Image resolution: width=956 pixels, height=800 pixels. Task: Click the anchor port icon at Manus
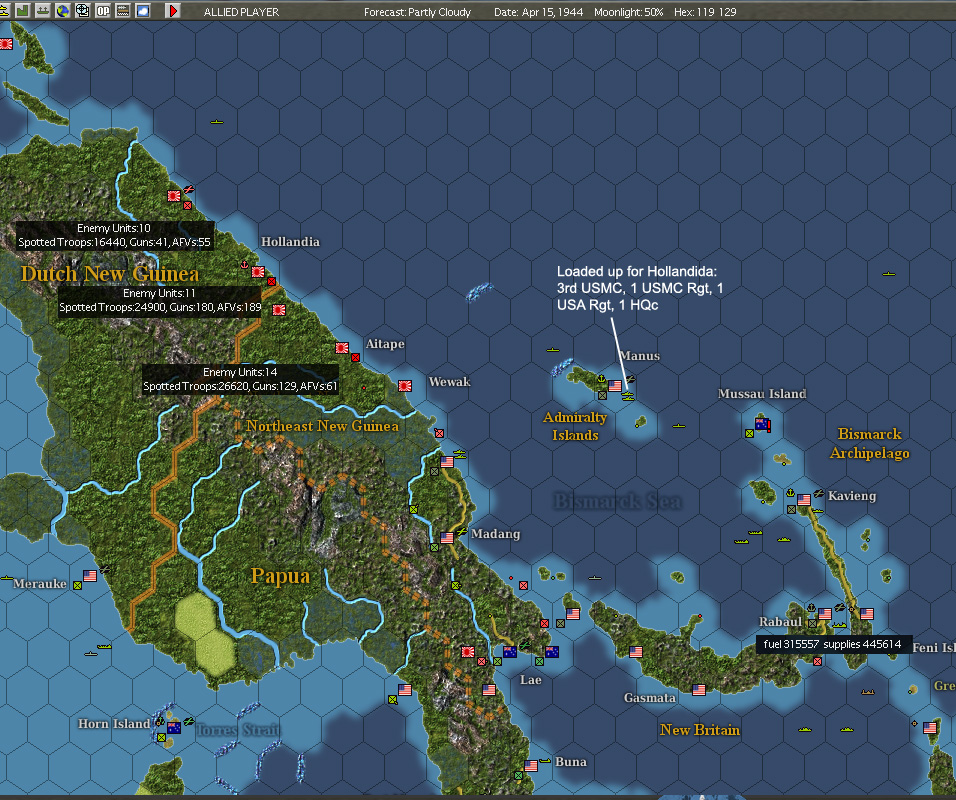[601, 379]
